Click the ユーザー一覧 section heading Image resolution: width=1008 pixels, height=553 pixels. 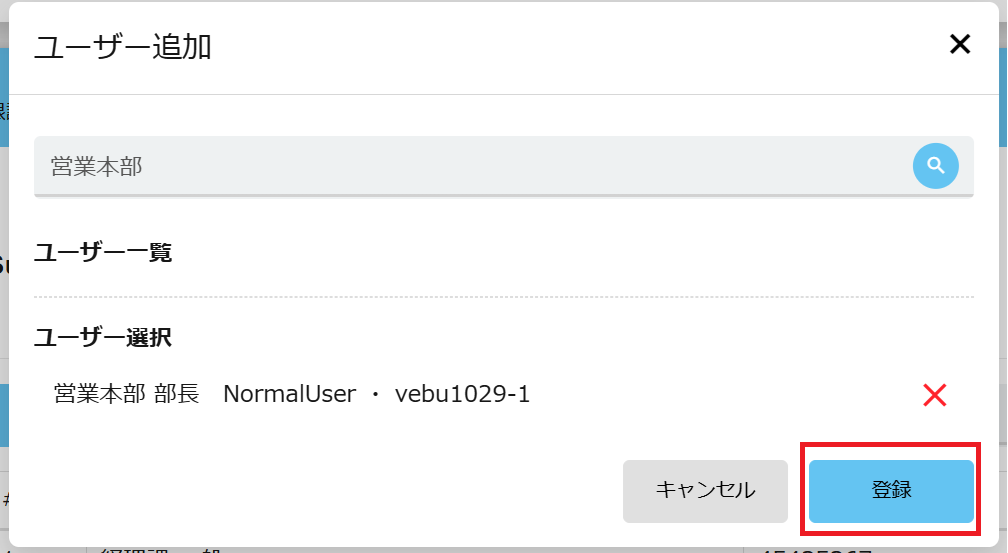(103, 253)
